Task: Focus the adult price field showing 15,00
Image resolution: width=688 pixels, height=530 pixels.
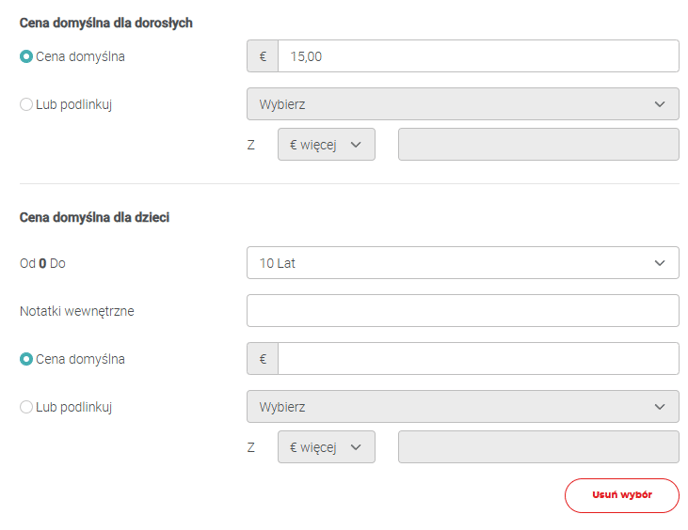Action: 478,57
